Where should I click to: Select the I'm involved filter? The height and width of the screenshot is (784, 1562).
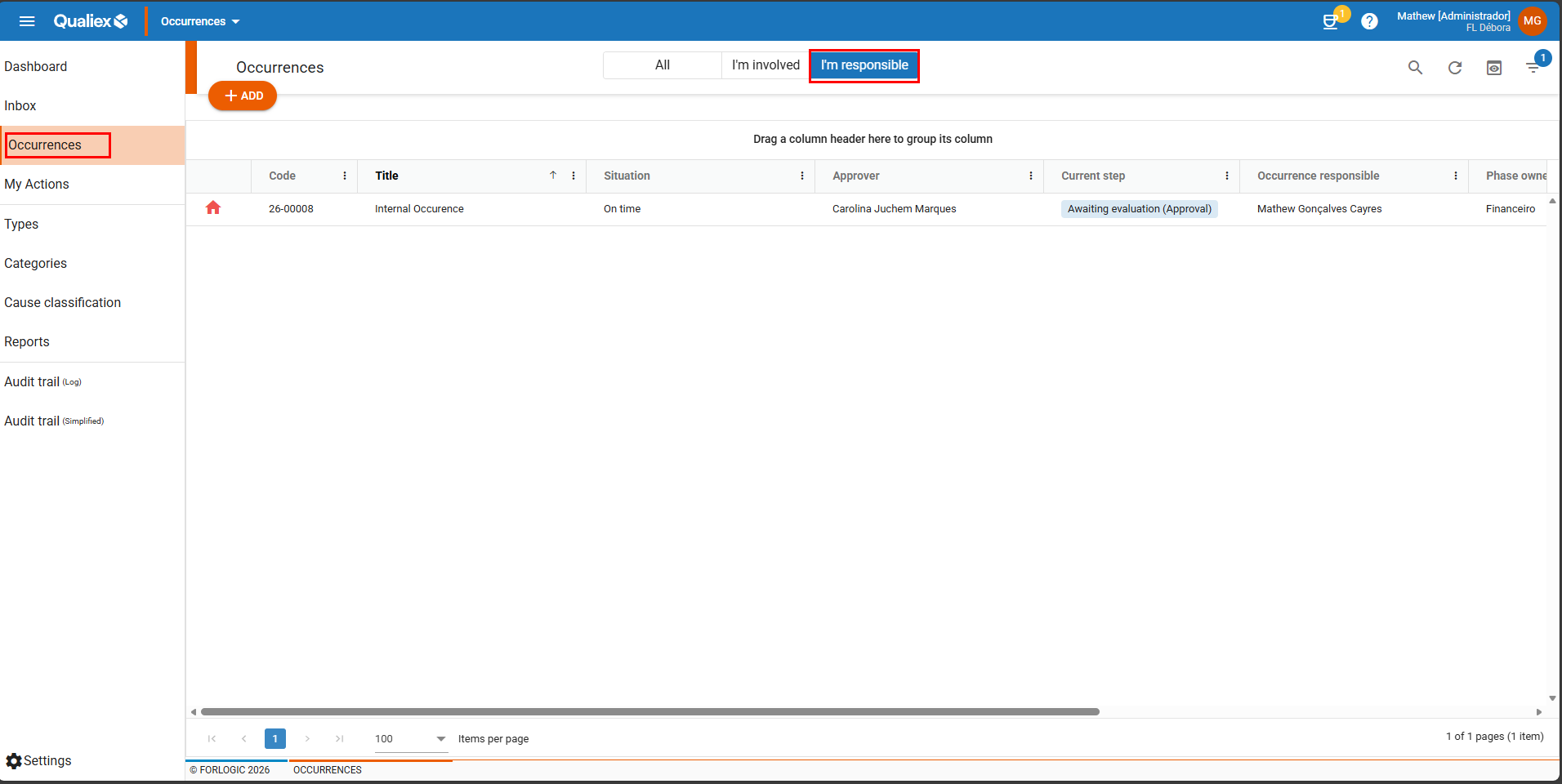[765, 65]
